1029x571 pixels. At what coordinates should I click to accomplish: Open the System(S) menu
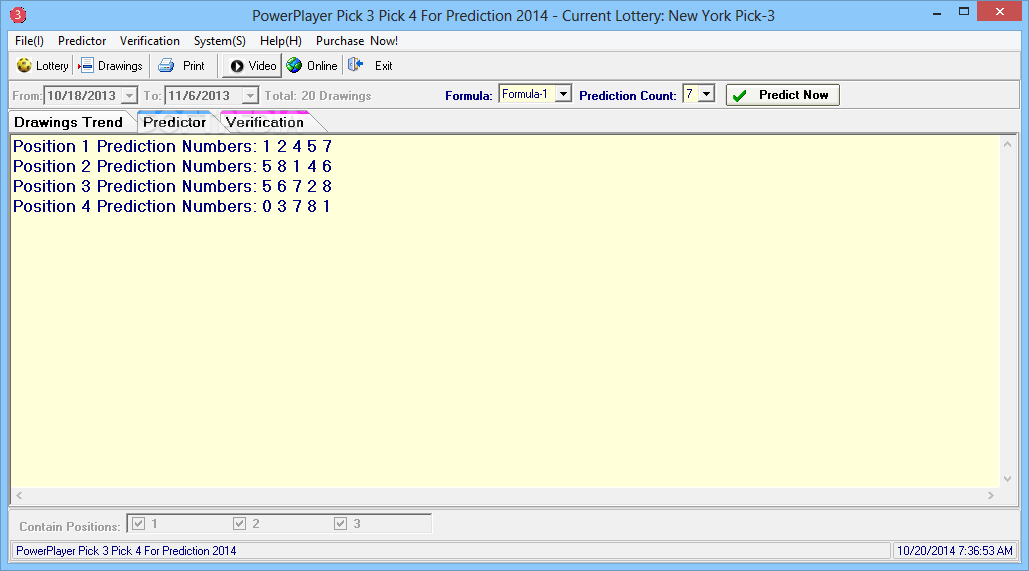tap(220, 41)
